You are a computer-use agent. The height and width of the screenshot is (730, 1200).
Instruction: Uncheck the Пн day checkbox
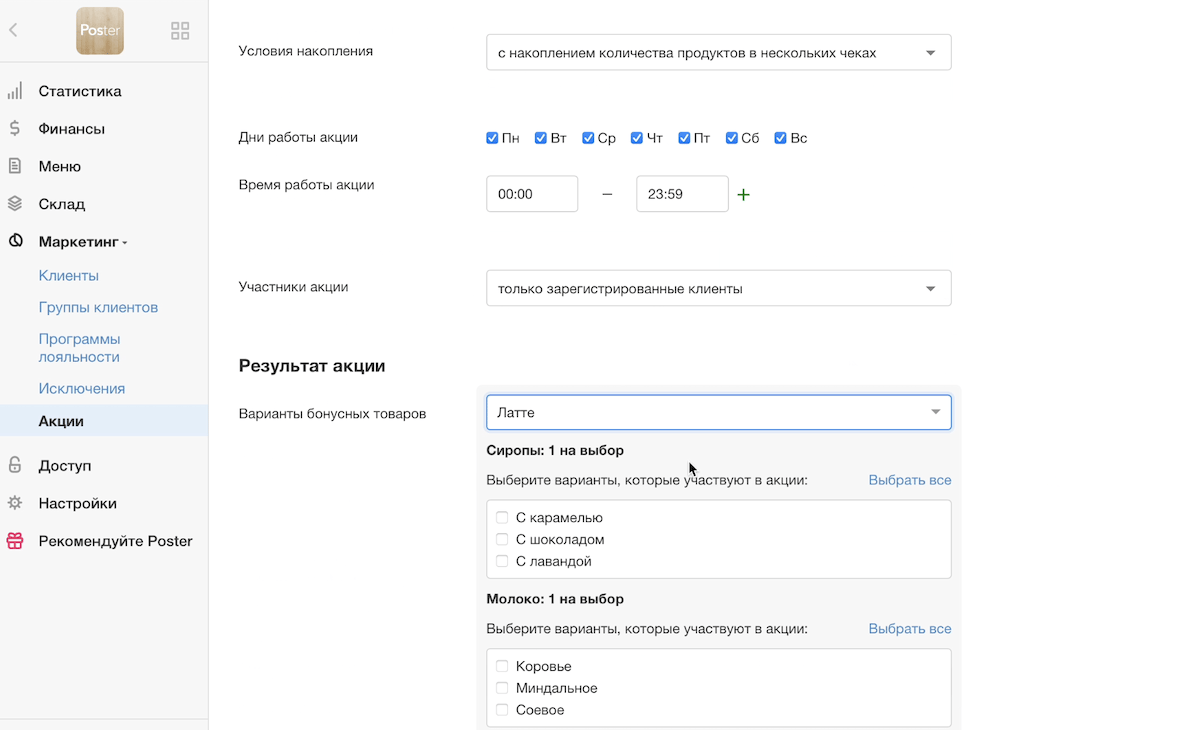click(x=492, y=138)
